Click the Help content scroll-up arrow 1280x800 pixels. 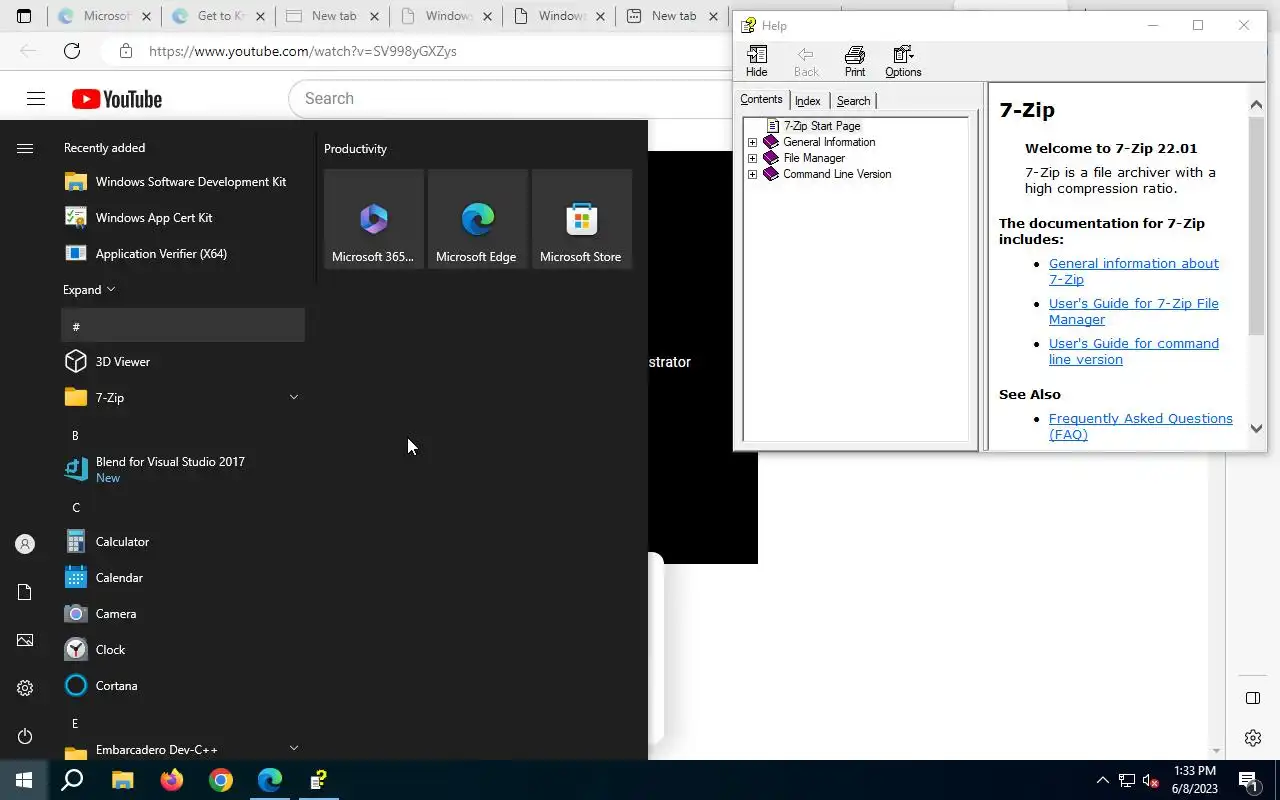click(x=1257, y=104)
